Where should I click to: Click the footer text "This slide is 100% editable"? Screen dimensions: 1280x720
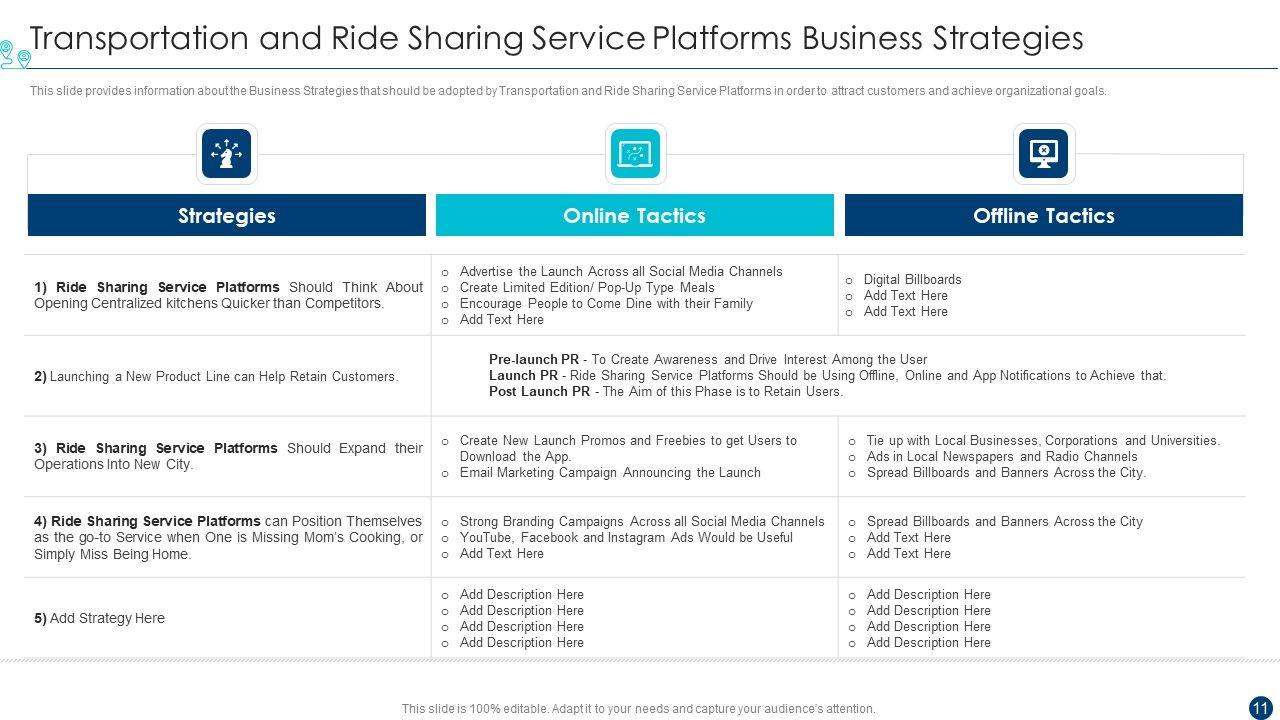click(638, 709)
